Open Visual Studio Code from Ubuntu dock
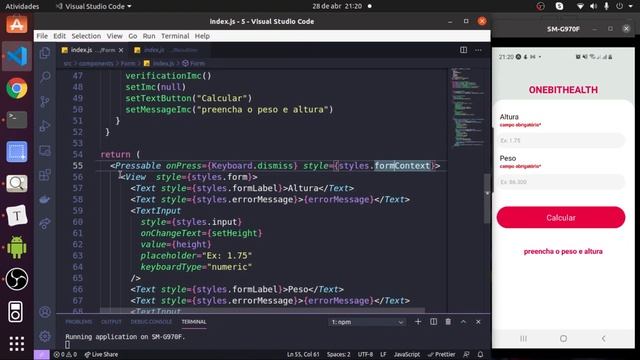 click(17, 56)
